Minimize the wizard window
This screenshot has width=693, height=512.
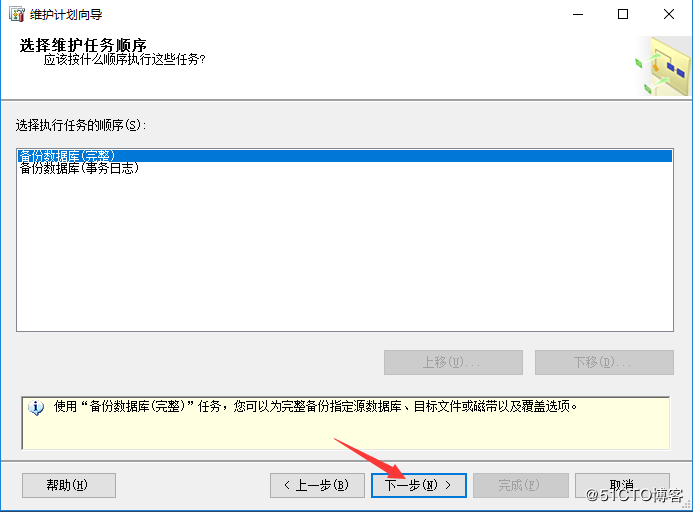coord(578,14)
